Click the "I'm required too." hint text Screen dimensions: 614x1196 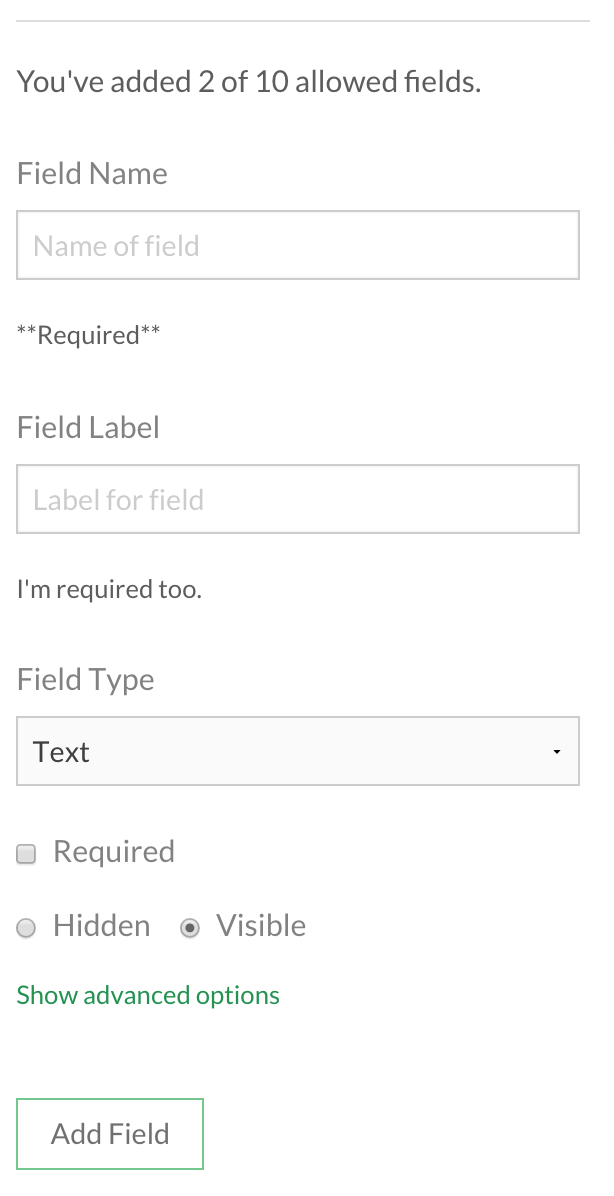click(109, 589)
